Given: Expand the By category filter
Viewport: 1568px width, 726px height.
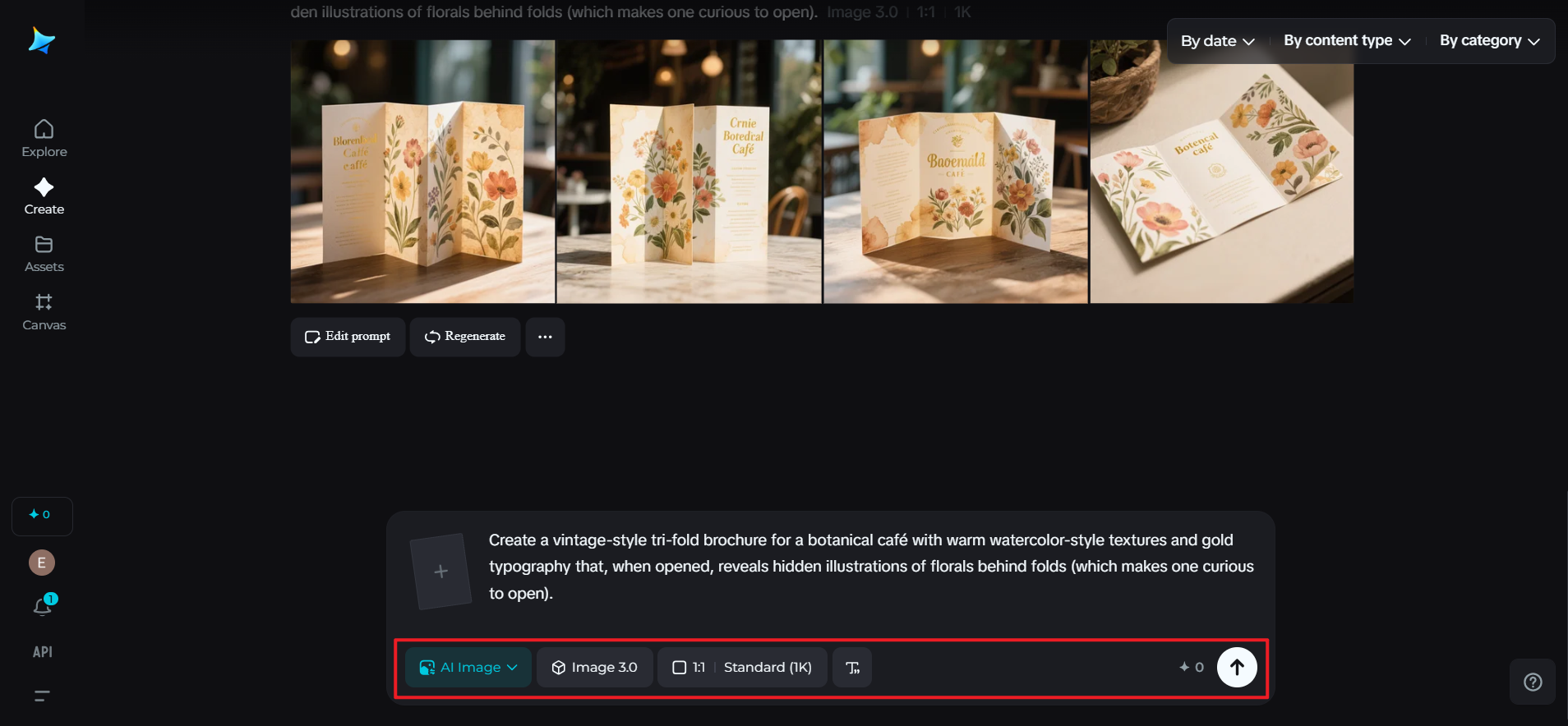Looking at the screenshot, I should [x=1488, y=41].
